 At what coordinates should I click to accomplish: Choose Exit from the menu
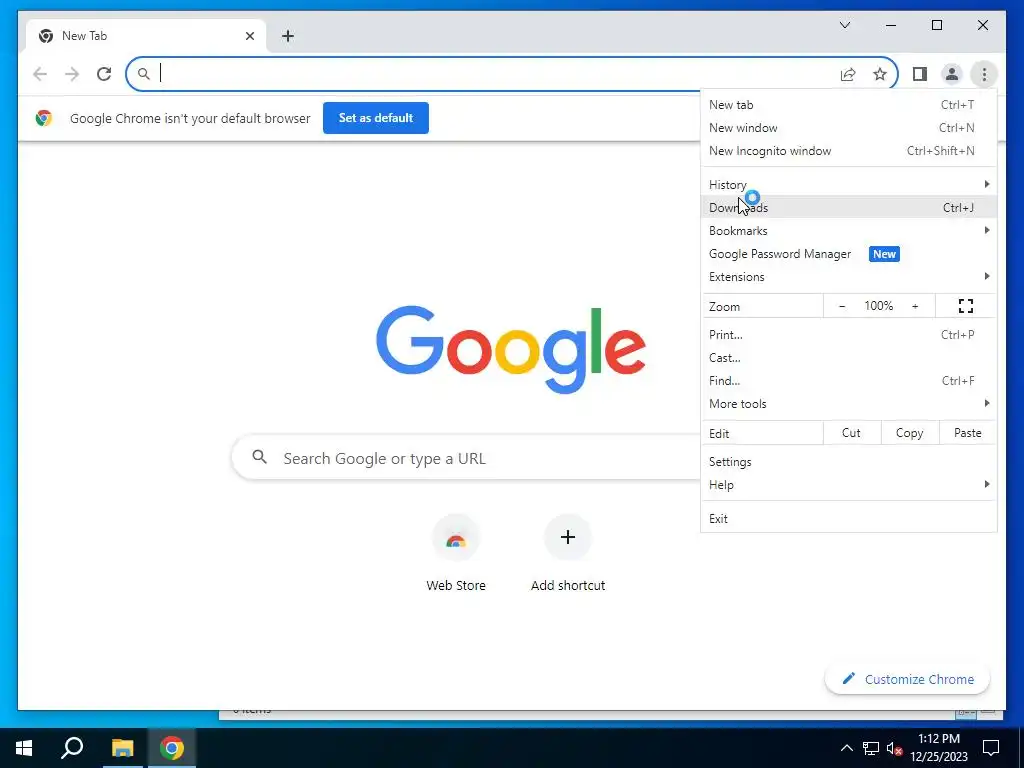coord(848,519)
